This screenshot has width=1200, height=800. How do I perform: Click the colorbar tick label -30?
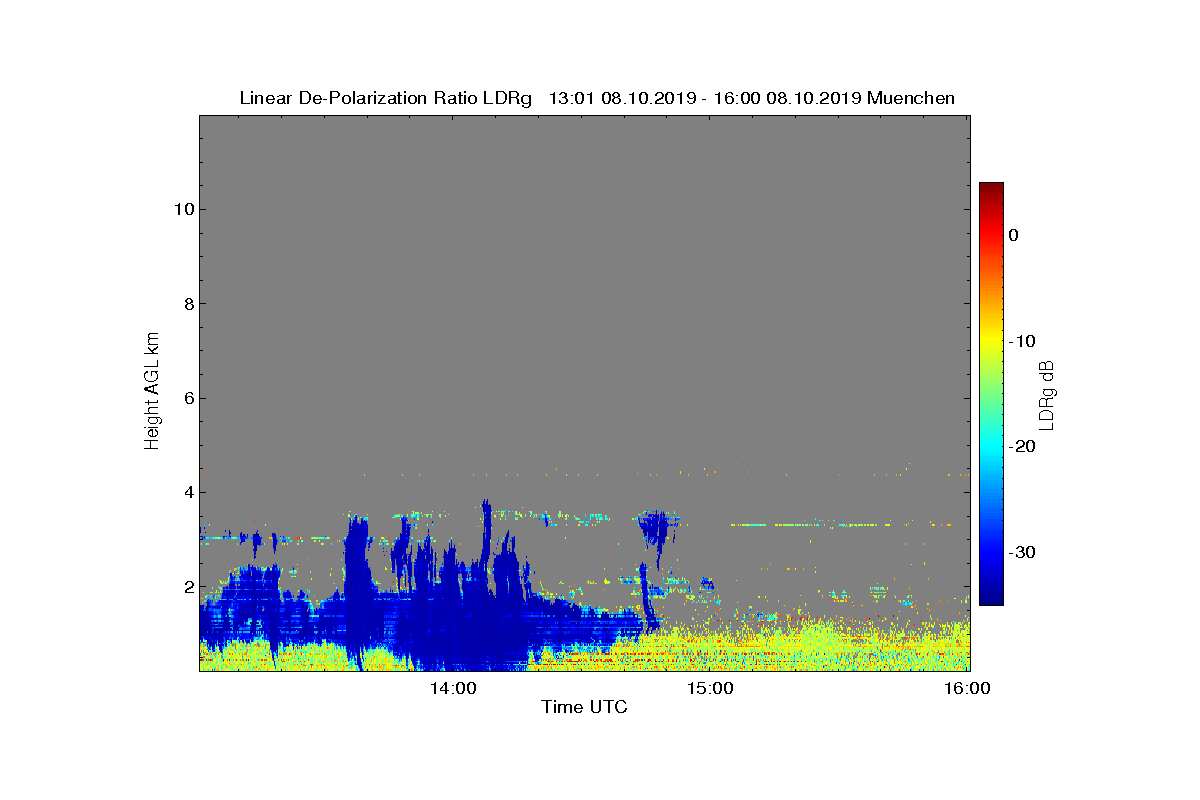click(1021, 553)
